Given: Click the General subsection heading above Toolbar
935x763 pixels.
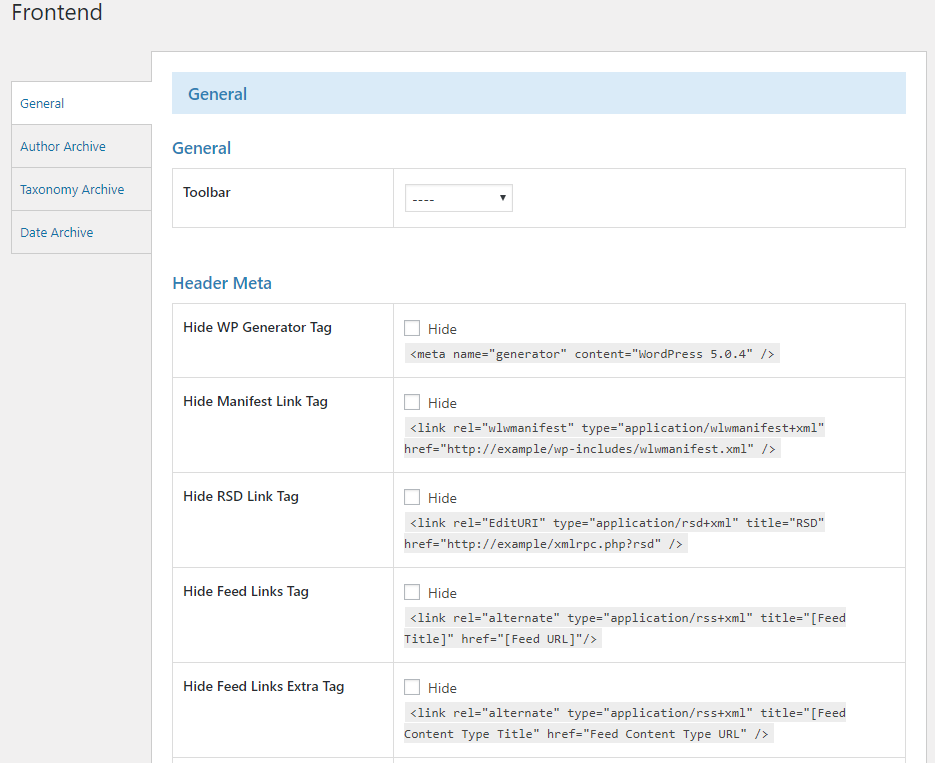Looking at the screenshot, I should [x=202, y=148].
